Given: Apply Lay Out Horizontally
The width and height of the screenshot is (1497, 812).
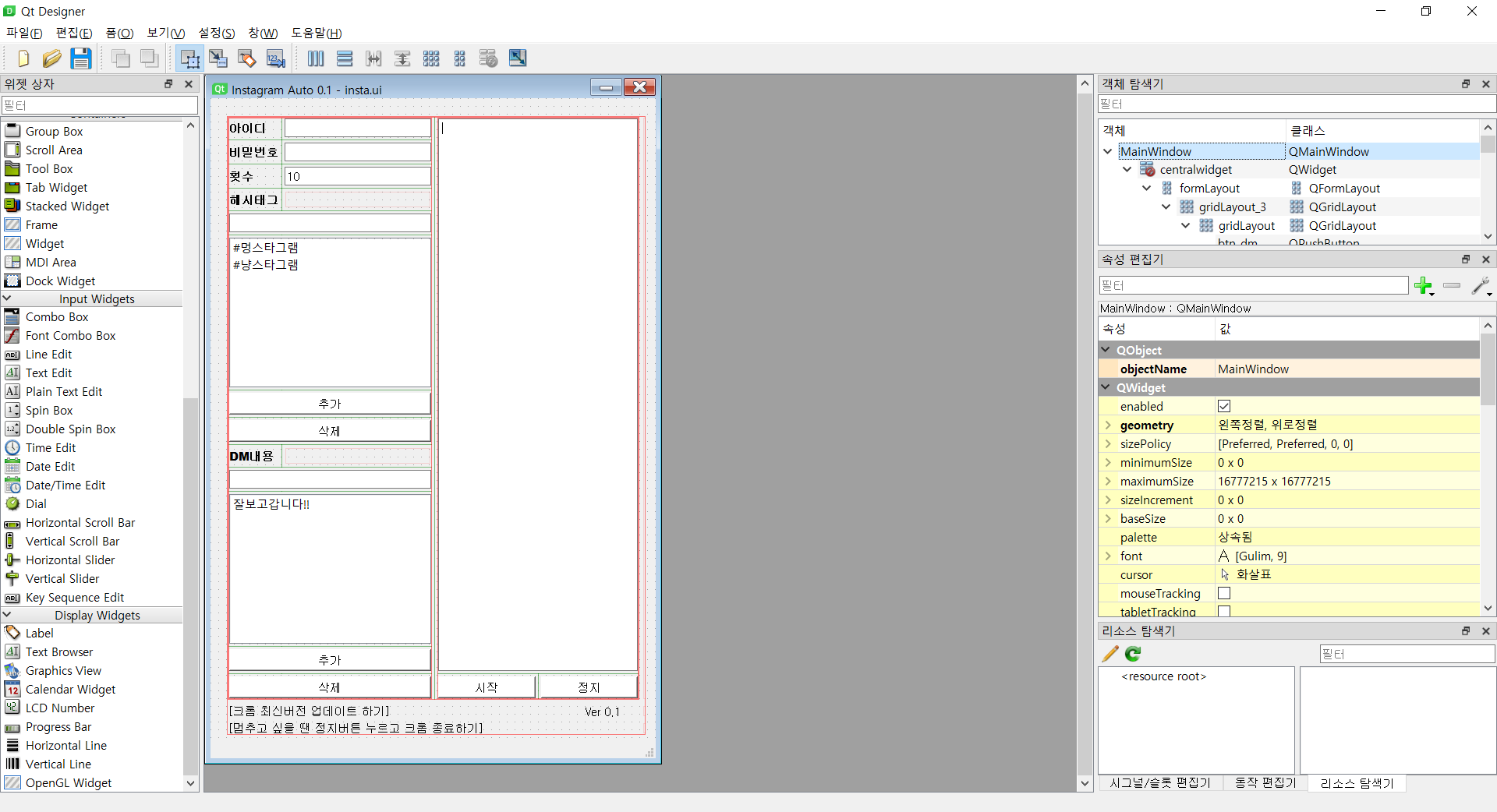Looking at the screenshot, I should click(316, 58).
